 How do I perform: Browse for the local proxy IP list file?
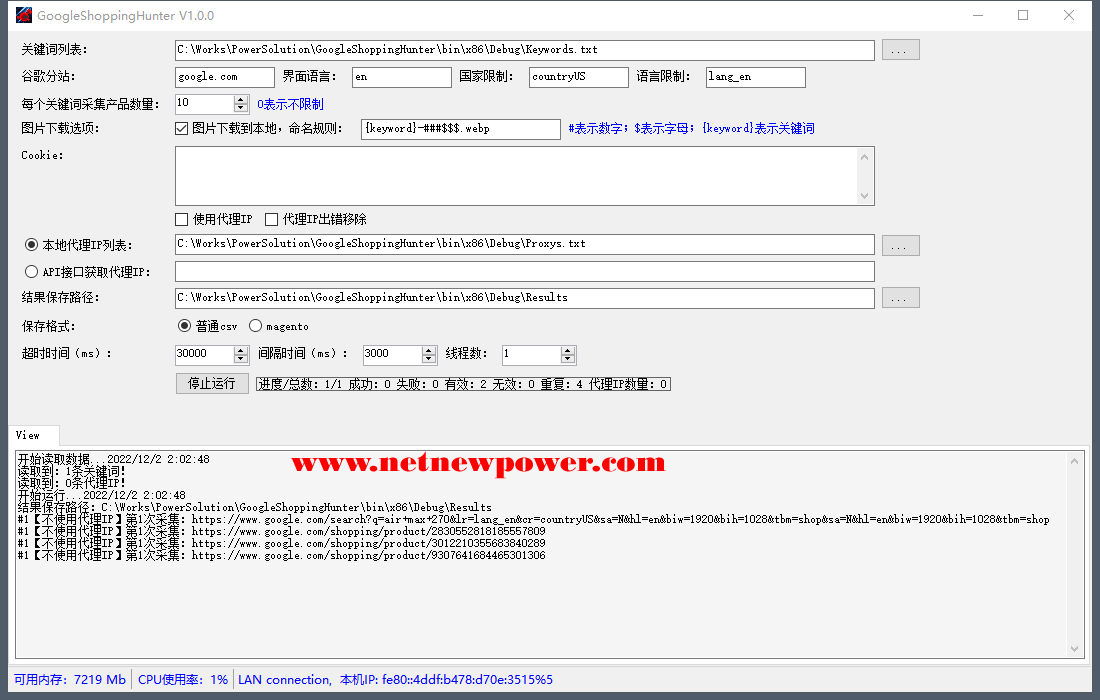tap(900, 245)
